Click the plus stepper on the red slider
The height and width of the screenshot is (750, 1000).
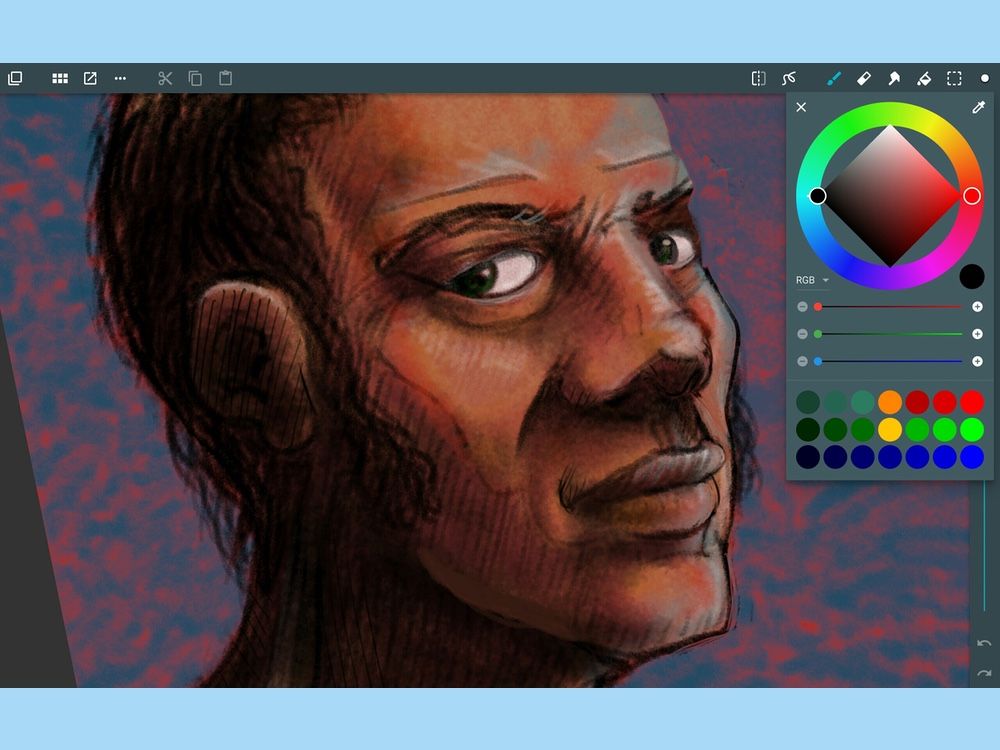[977, 306]
